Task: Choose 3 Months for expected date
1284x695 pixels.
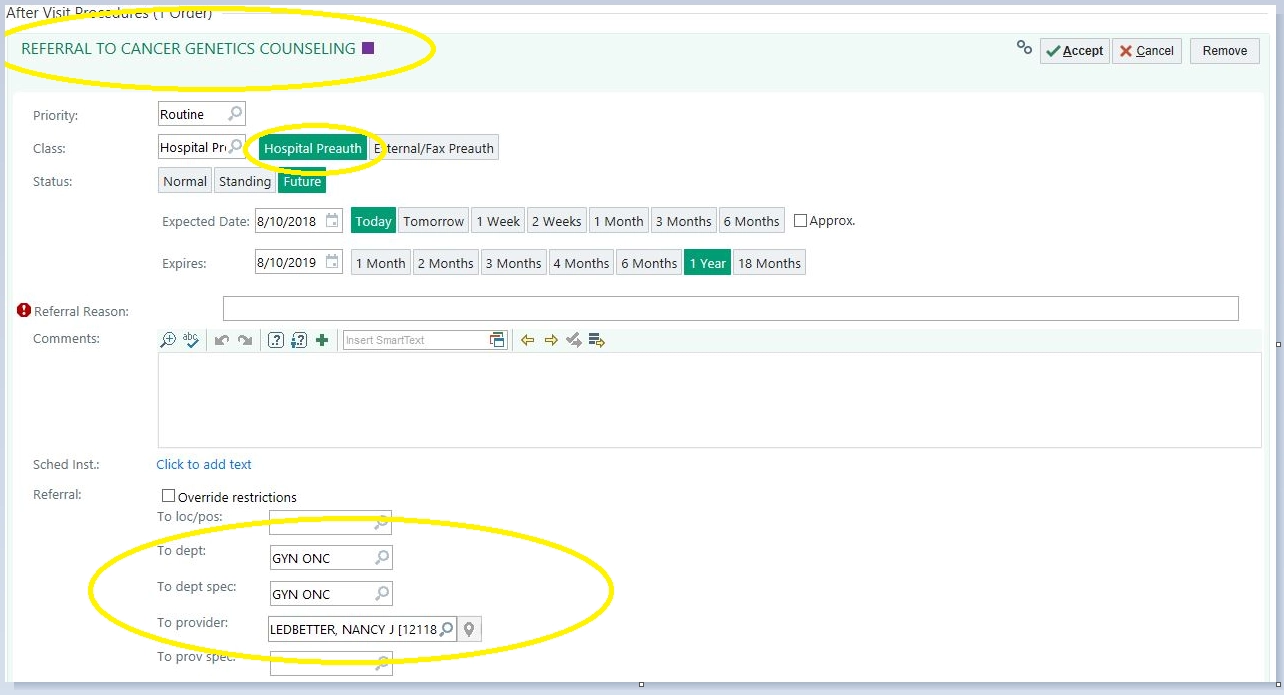Action: tap(683, 221)
